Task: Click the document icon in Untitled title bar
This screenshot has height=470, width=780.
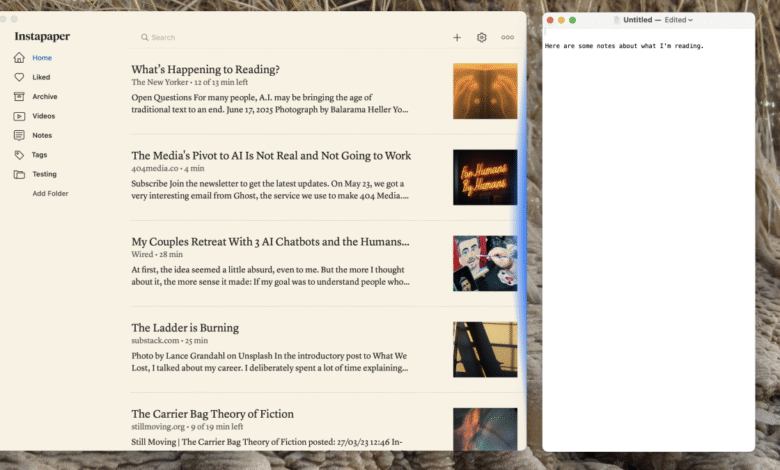Action: pos(616,20)
